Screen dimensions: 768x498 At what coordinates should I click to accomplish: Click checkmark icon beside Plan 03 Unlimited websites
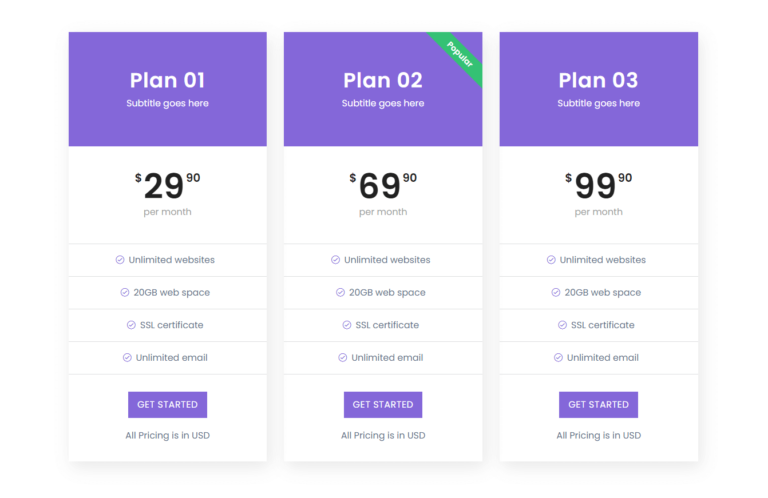click(551, 260)
